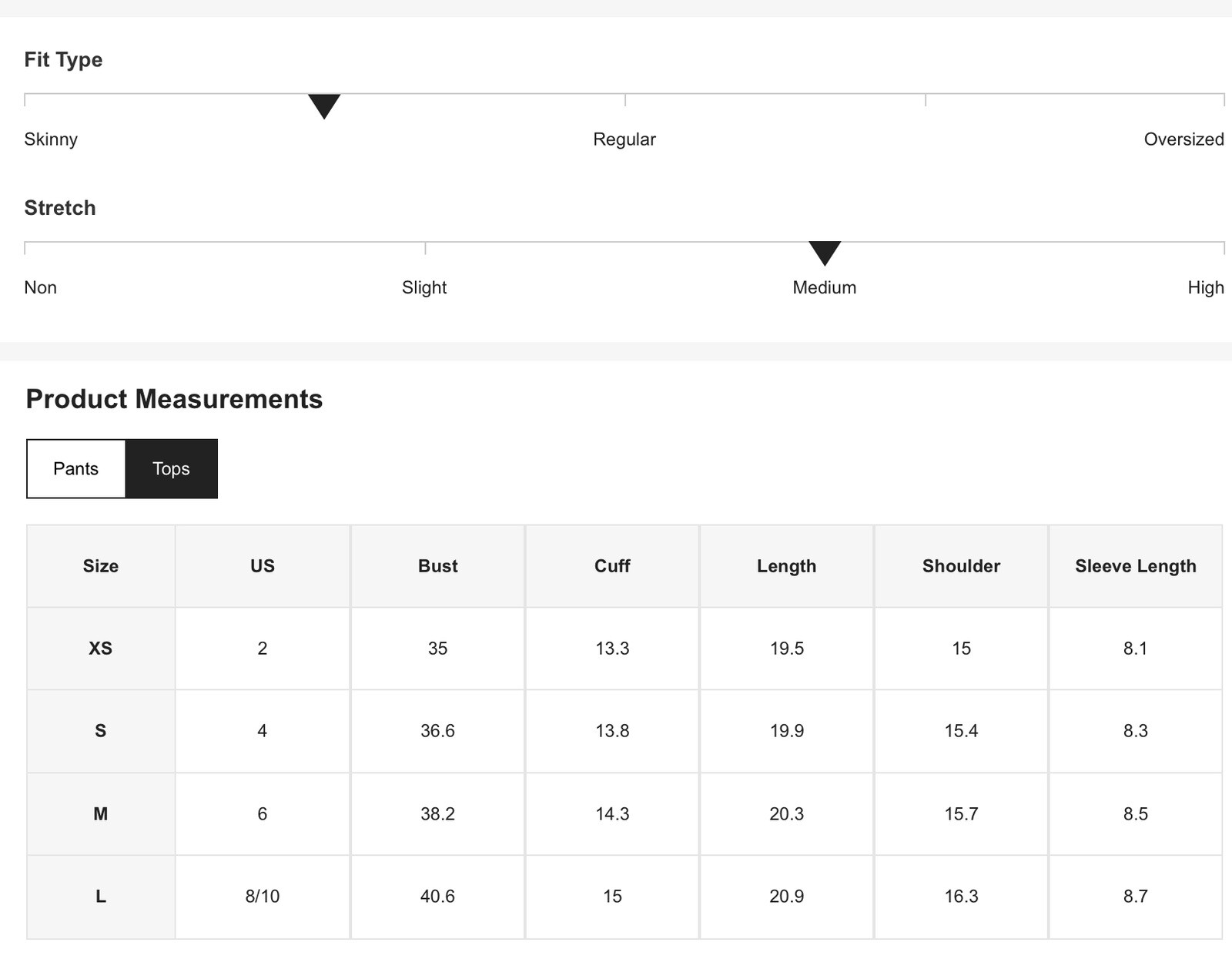This screenshot has height=969, width=1232.
Task: Click shoulder value 16.3 in L row
Action: click(961, 897)
